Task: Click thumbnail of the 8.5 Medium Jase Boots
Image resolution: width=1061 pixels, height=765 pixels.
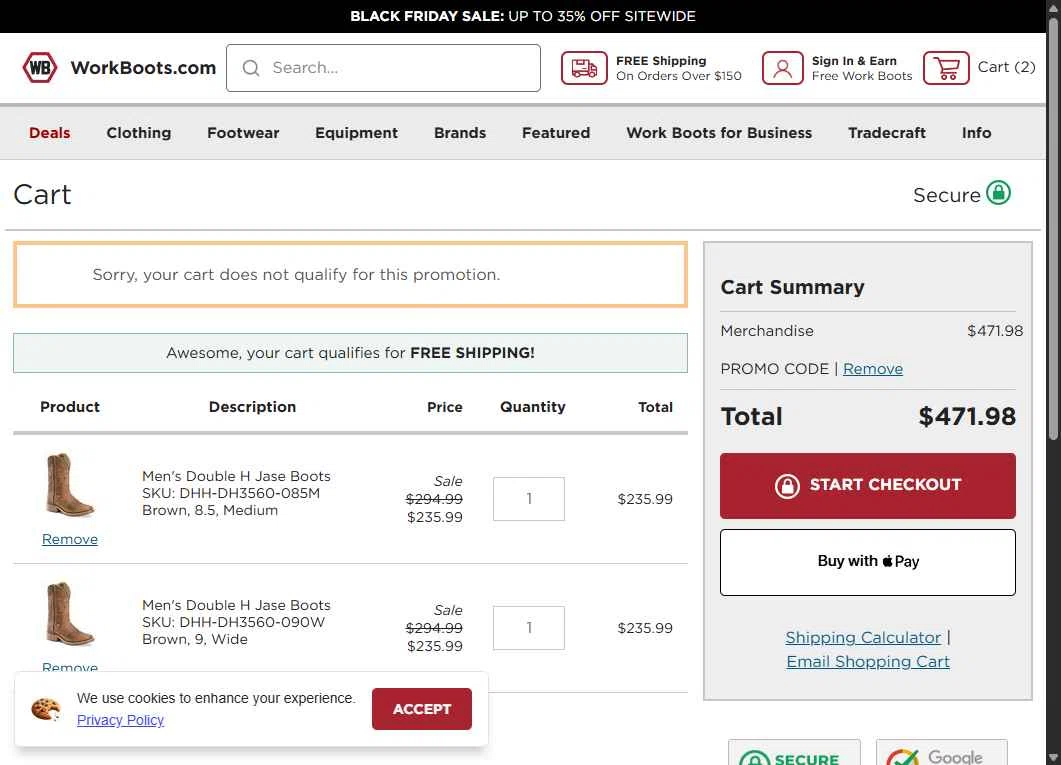Action: [x=70, y=486]
